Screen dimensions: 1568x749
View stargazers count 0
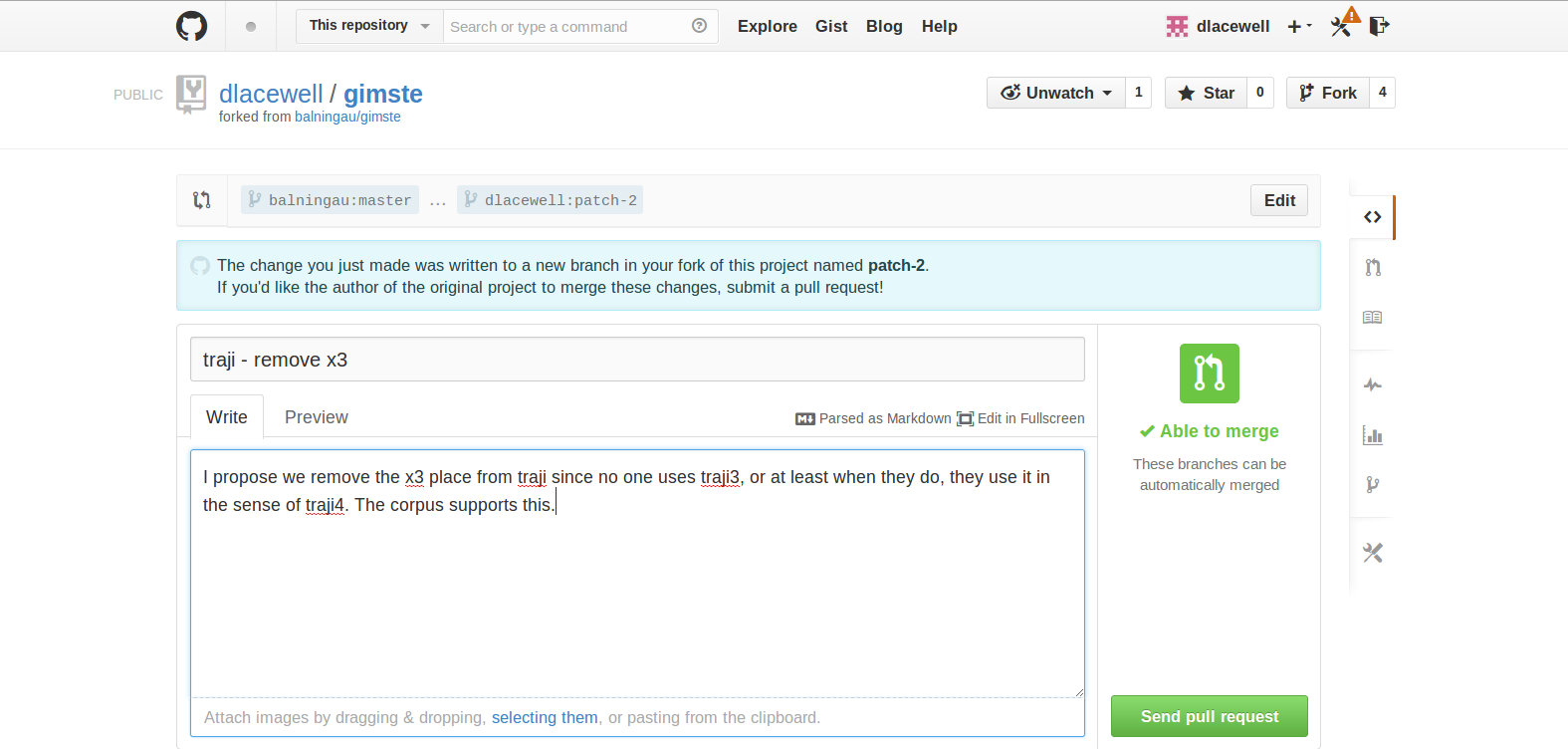coord(1260,93)
